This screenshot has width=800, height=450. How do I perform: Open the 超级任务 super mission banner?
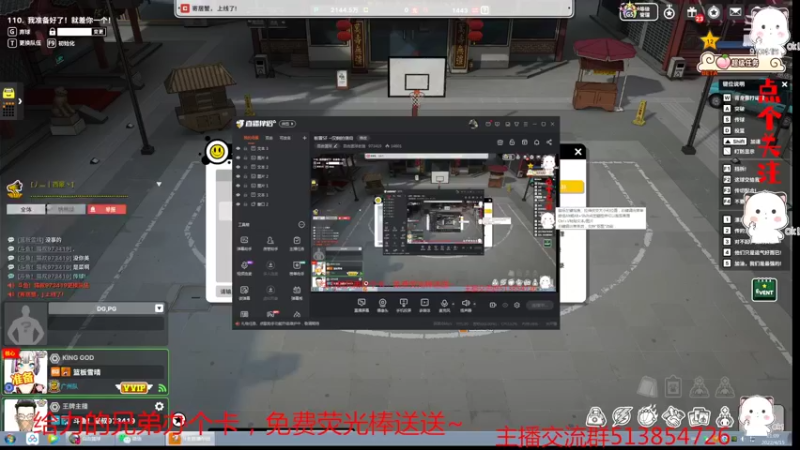click(741, 63)
